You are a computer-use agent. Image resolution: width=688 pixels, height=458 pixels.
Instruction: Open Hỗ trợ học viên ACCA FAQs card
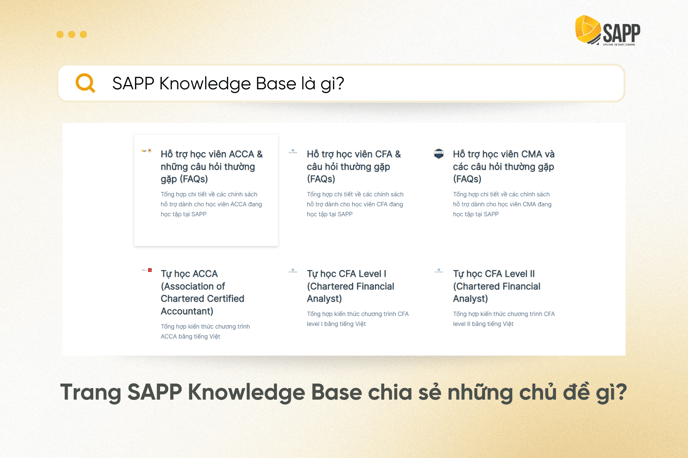click(206, 190)
